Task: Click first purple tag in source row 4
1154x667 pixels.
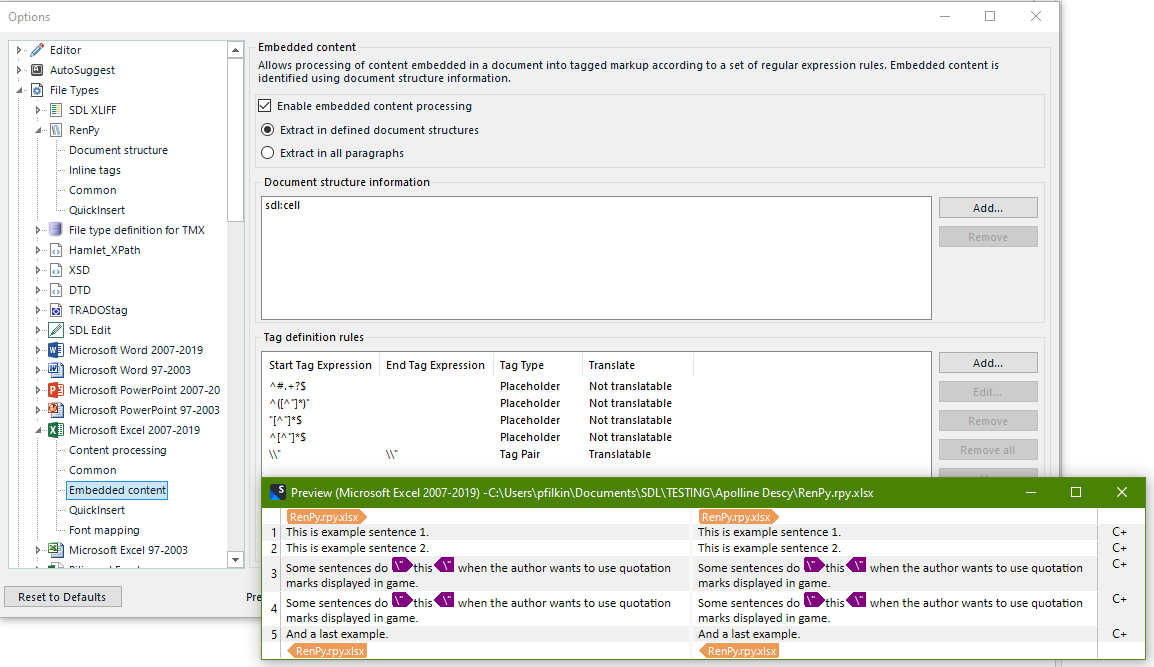Action: 401,600
